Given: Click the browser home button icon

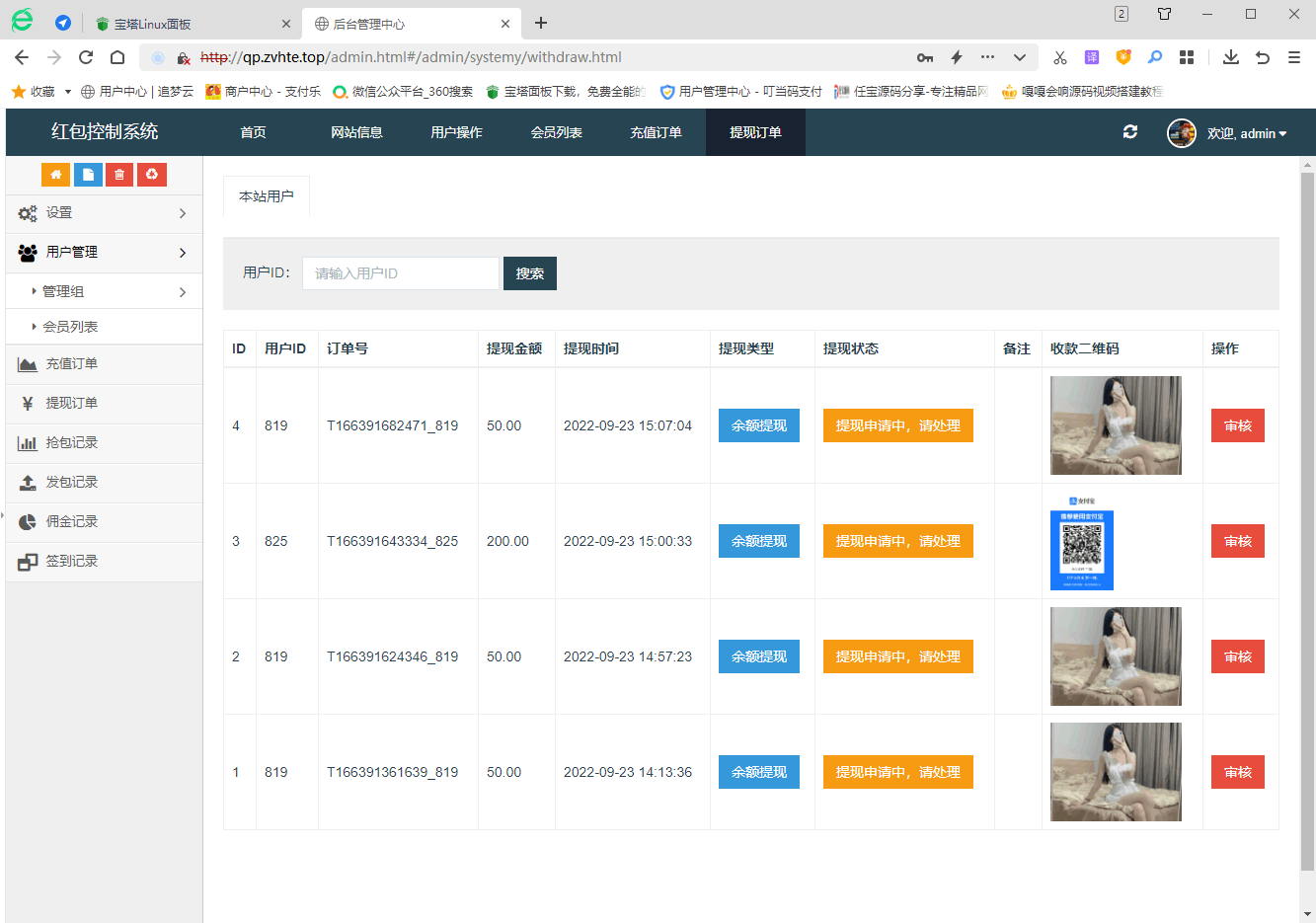Looking at the screenshot, I should click(x=117, y=57).
